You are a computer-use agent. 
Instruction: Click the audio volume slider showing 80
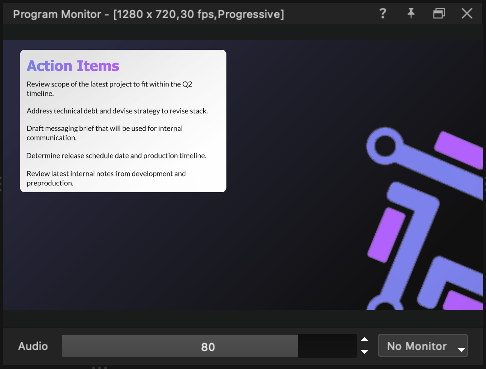(209, 346)
